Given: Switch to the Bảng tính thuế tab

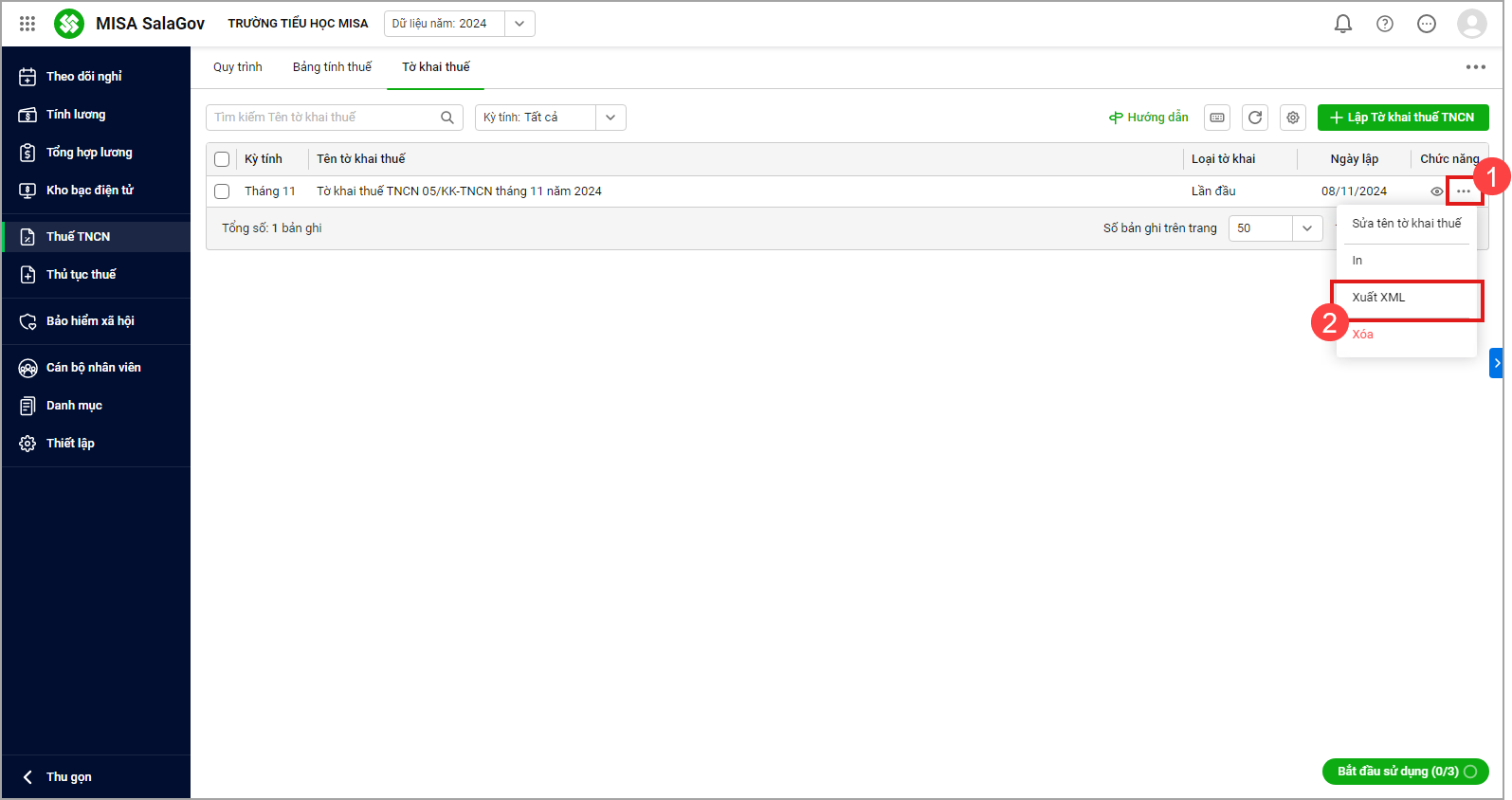Looking at the screenshot, I should [332, 67].
